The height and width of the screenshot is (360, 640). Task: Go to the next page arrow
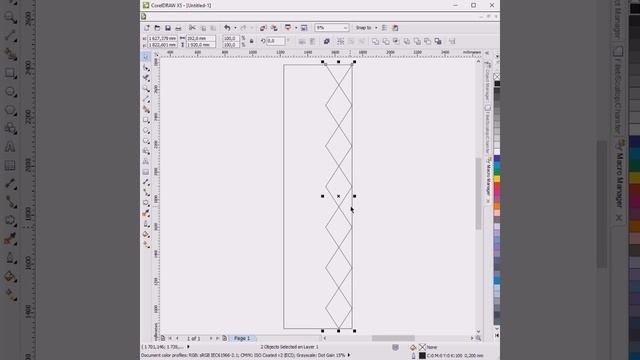point(211,338)
